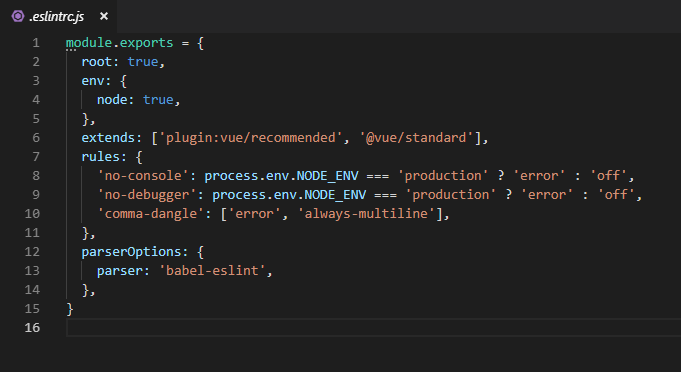Click line number 7 in gutter

[36, 157]
